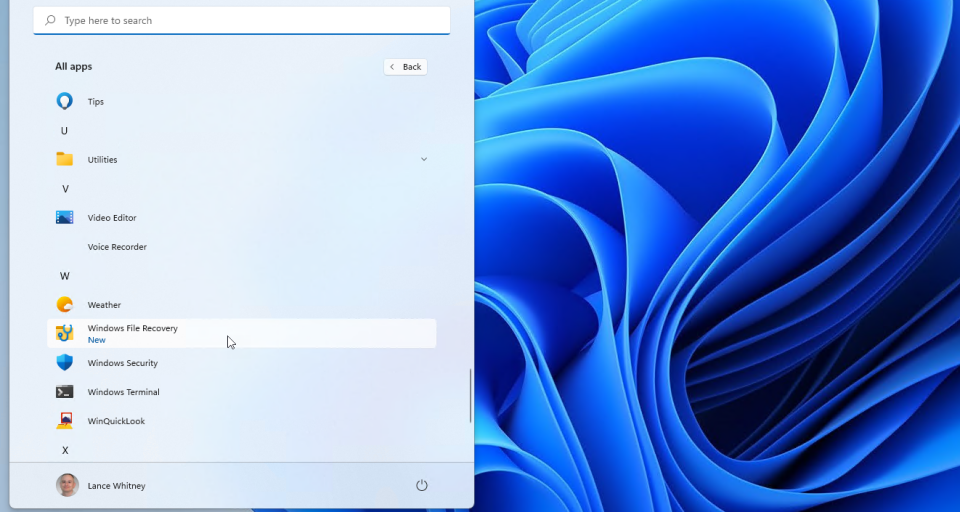Click the 'Windows Security' label
Viewport: 960px width, 512px height.
pos(122,363)
